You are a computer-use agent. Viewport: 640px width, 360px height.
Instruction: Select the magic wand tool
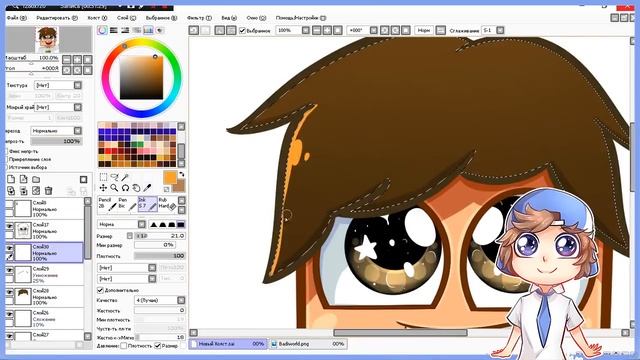point(125,177)
